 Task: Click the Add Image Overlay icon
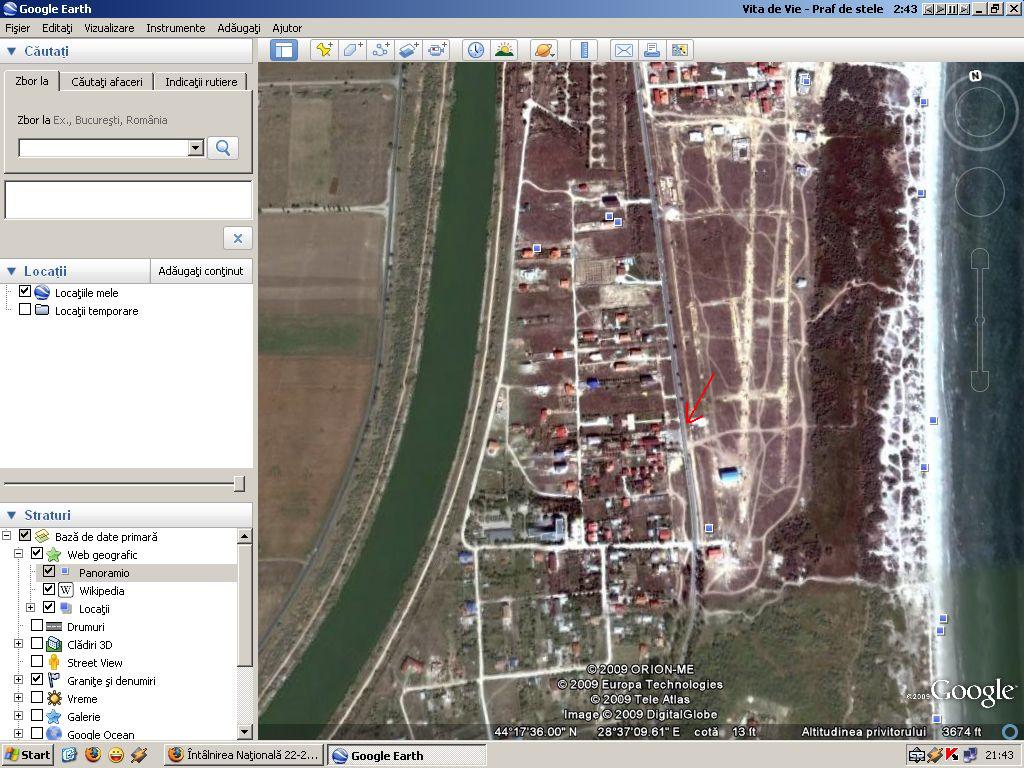click(x=409, y=50)
